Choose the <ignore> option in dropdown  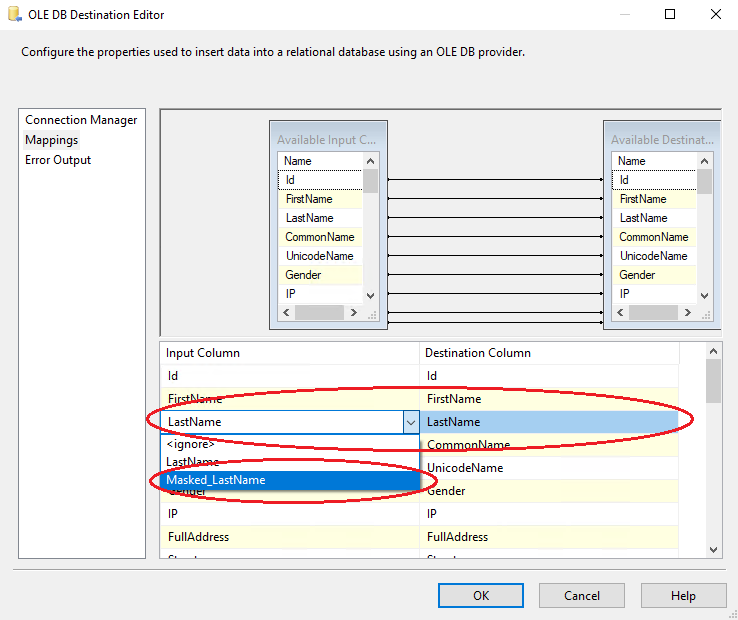click(190, 444)
